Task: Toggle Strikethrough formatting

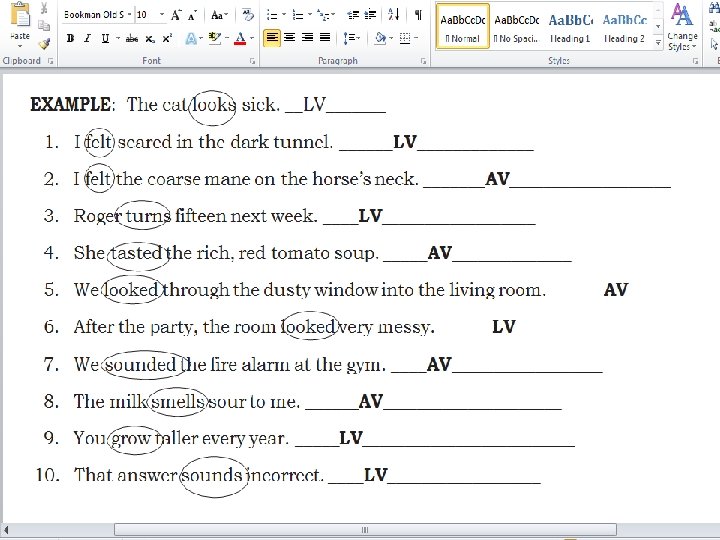Action: click(132, 39)
